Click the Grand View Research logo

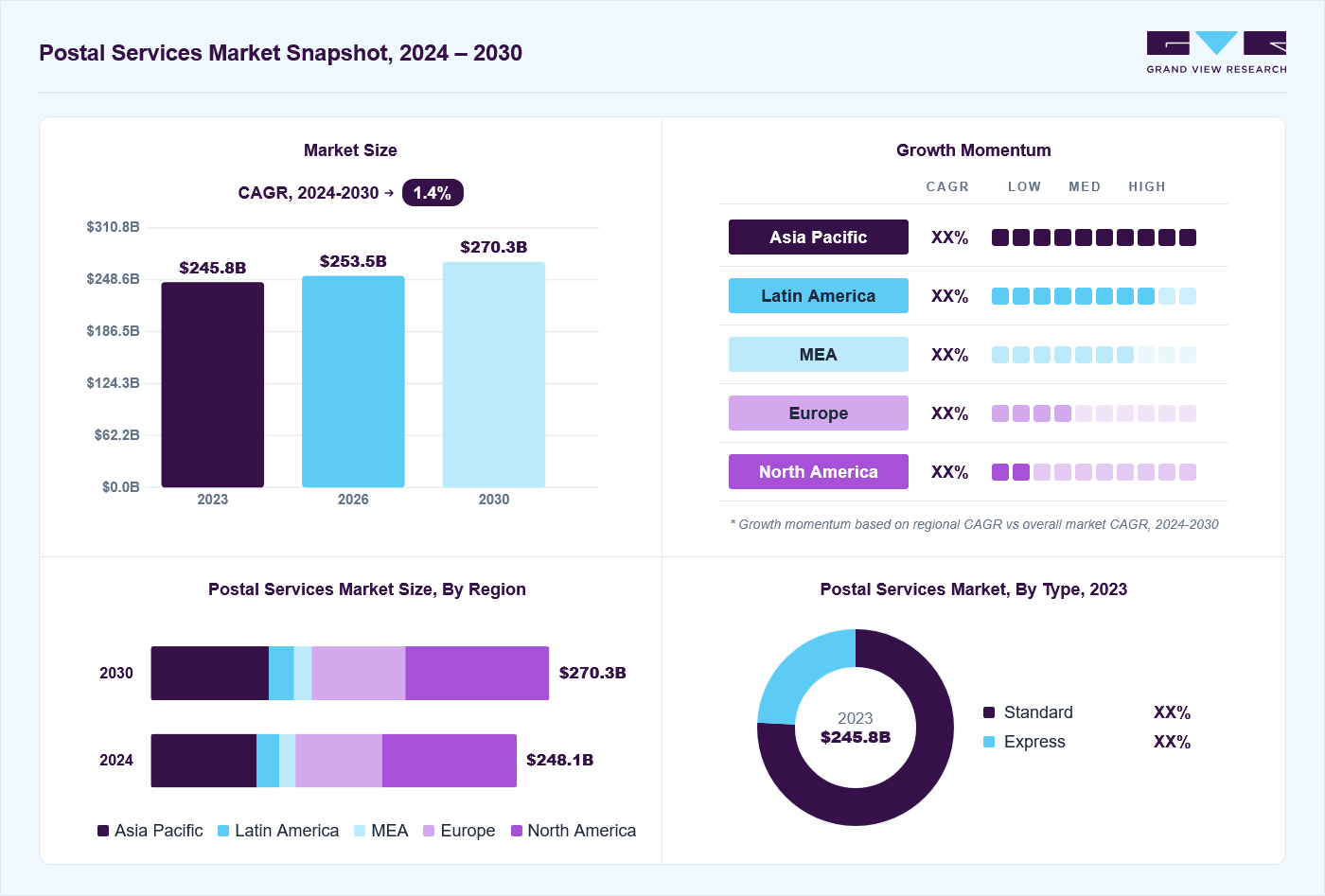[1216, 53]
